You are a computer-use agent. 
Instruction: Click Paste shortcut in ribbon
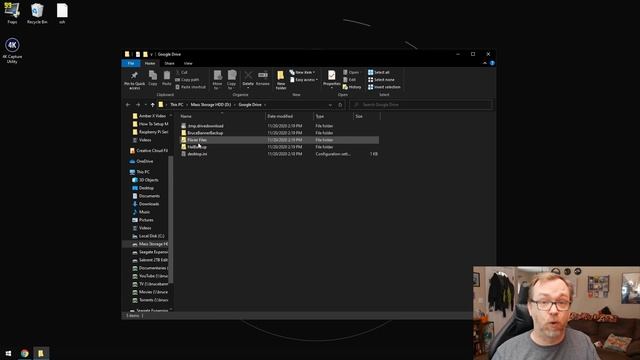click(191, 87)
